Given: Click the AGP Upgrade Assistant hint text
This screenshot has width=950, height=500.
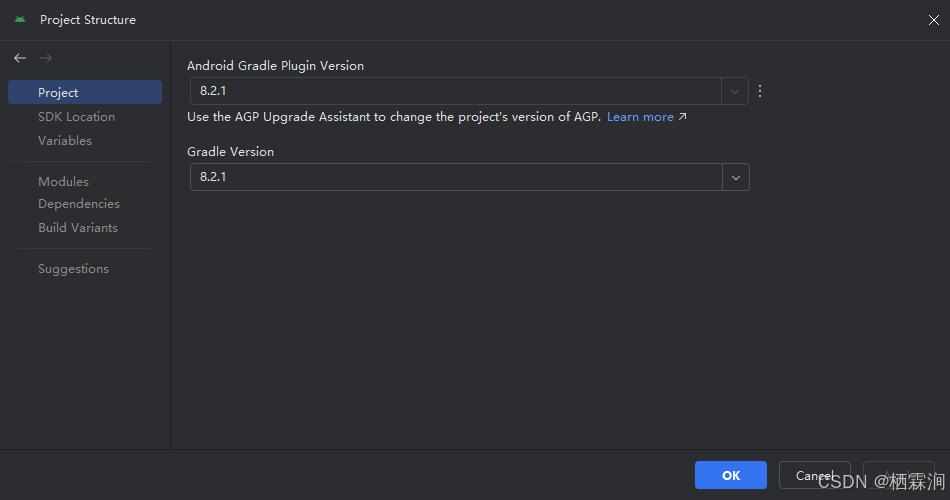Looking at the screenshot, I should click(394, 117).
